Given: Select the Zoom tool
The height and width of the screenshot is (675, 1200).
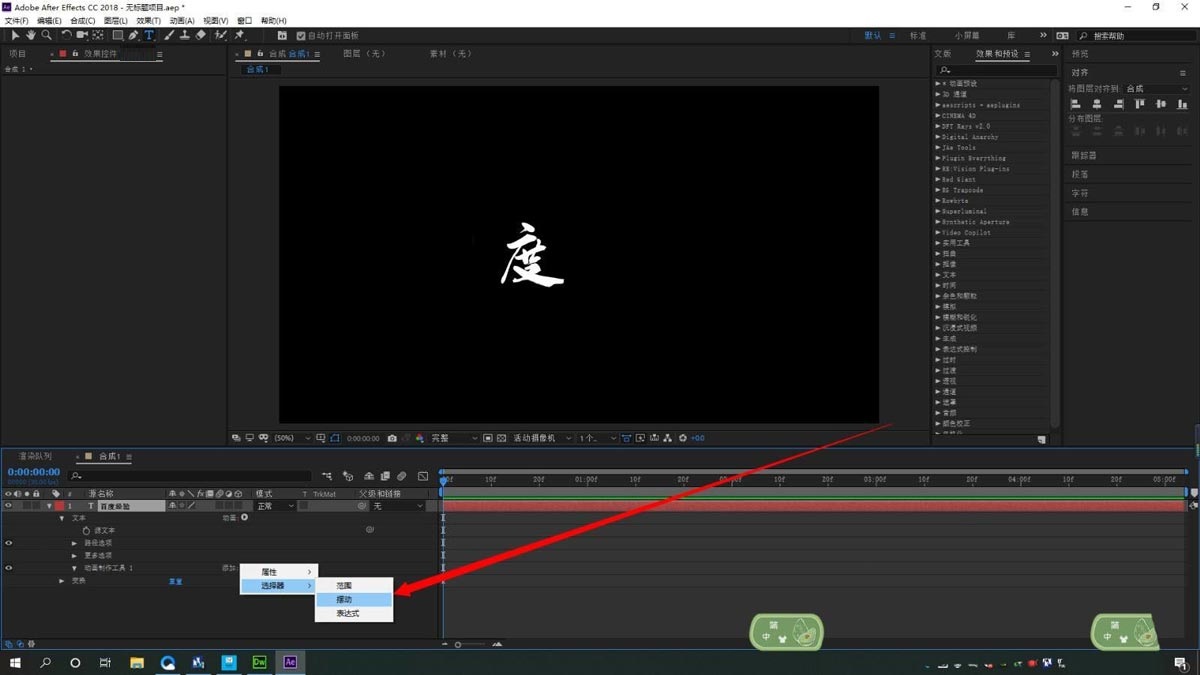Looking at the screenshot, I should click(x=47, y=35).
